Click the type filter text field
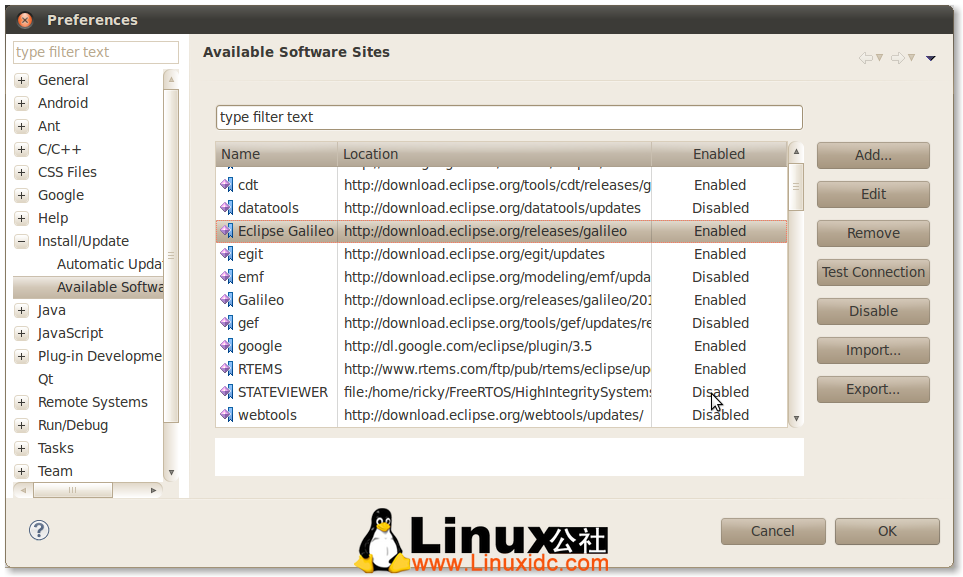 (510, 117)
